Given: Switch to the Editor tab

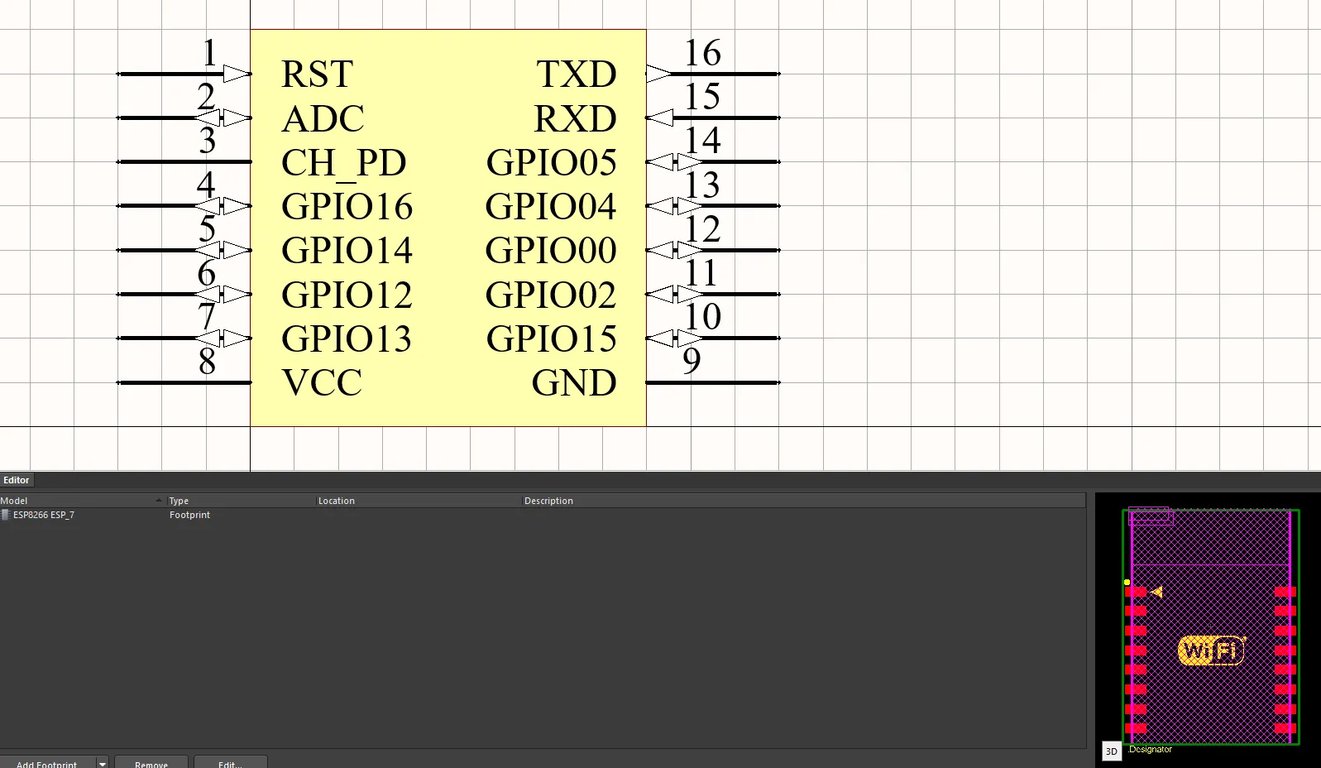Looking at the screenshot, I should click(x=16, y=480).
